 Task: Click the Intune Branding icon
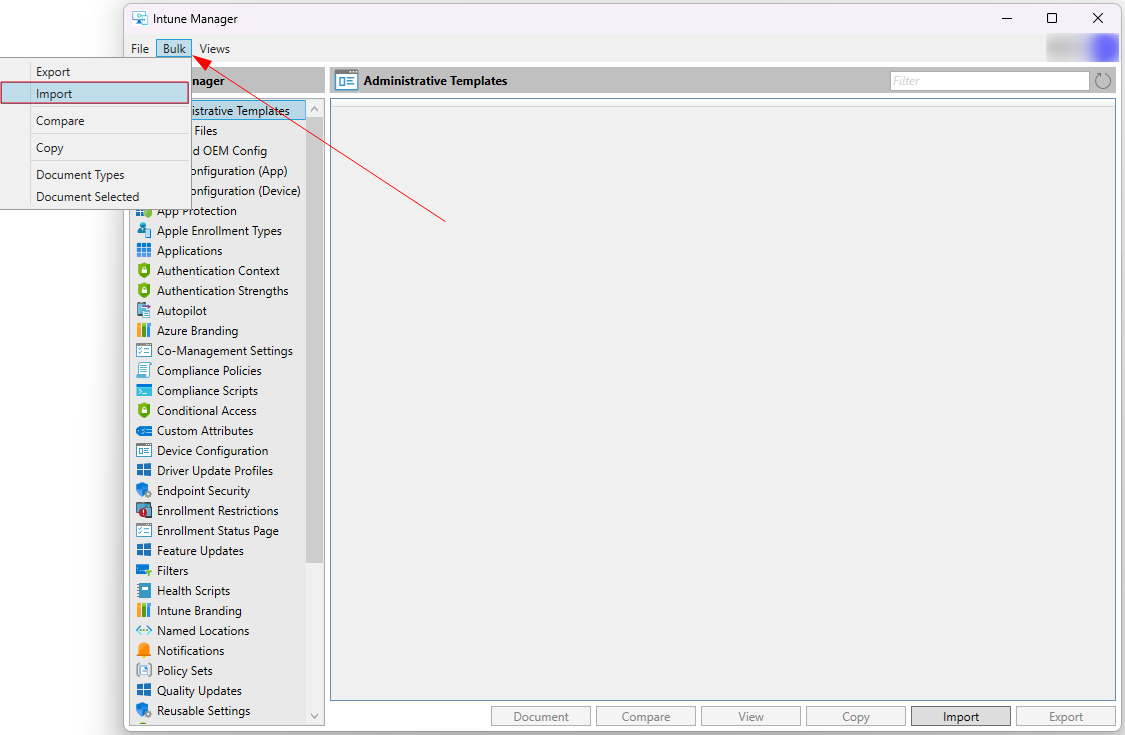(x=143, y=610)
